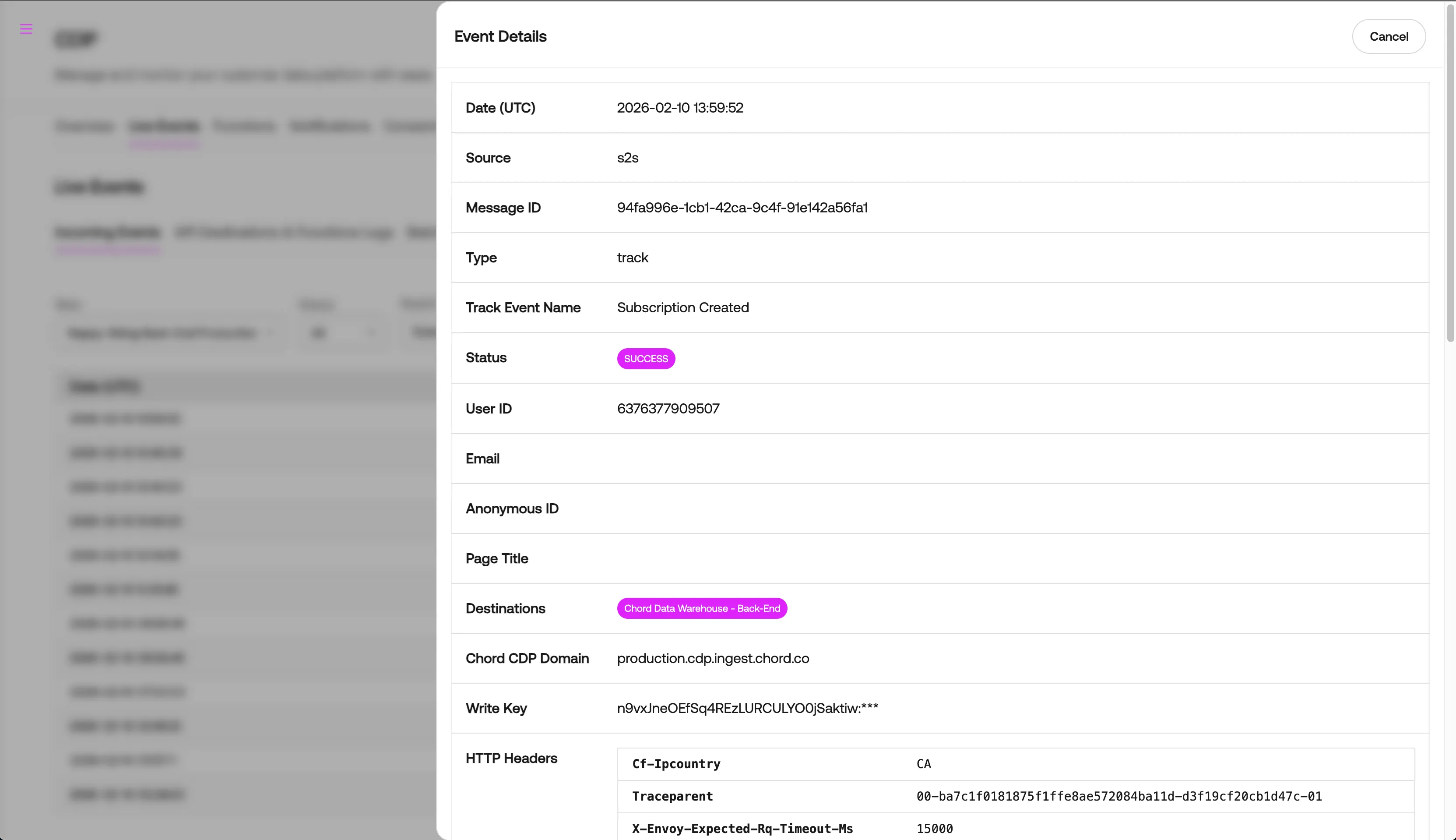Click the 15000 timeout value
Image resolution: width=1456 pixels, height=840 pixels.
click(x=934, y=829)
